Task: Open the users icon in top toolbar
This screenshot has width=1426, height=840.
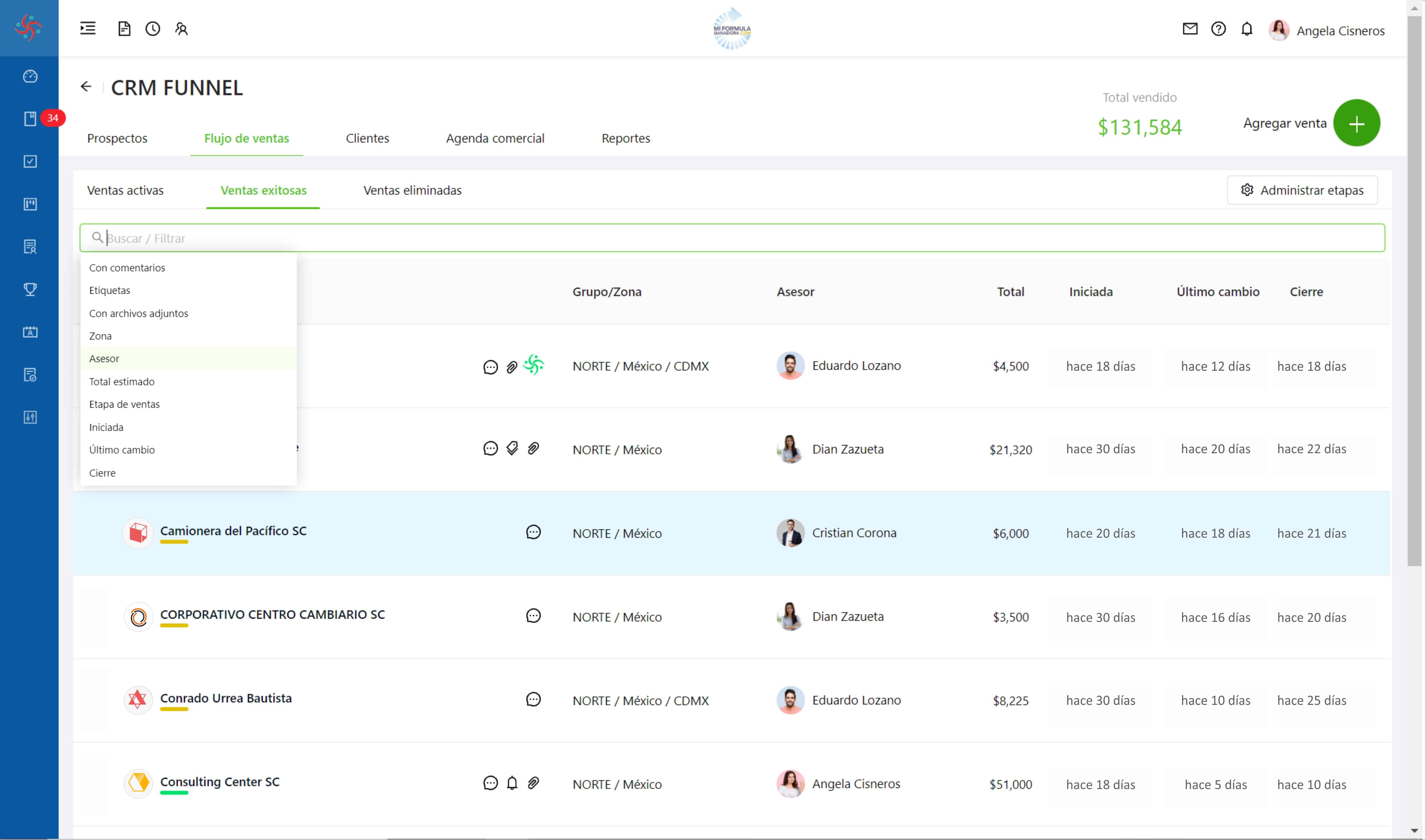Action: (x=181, y=28)
